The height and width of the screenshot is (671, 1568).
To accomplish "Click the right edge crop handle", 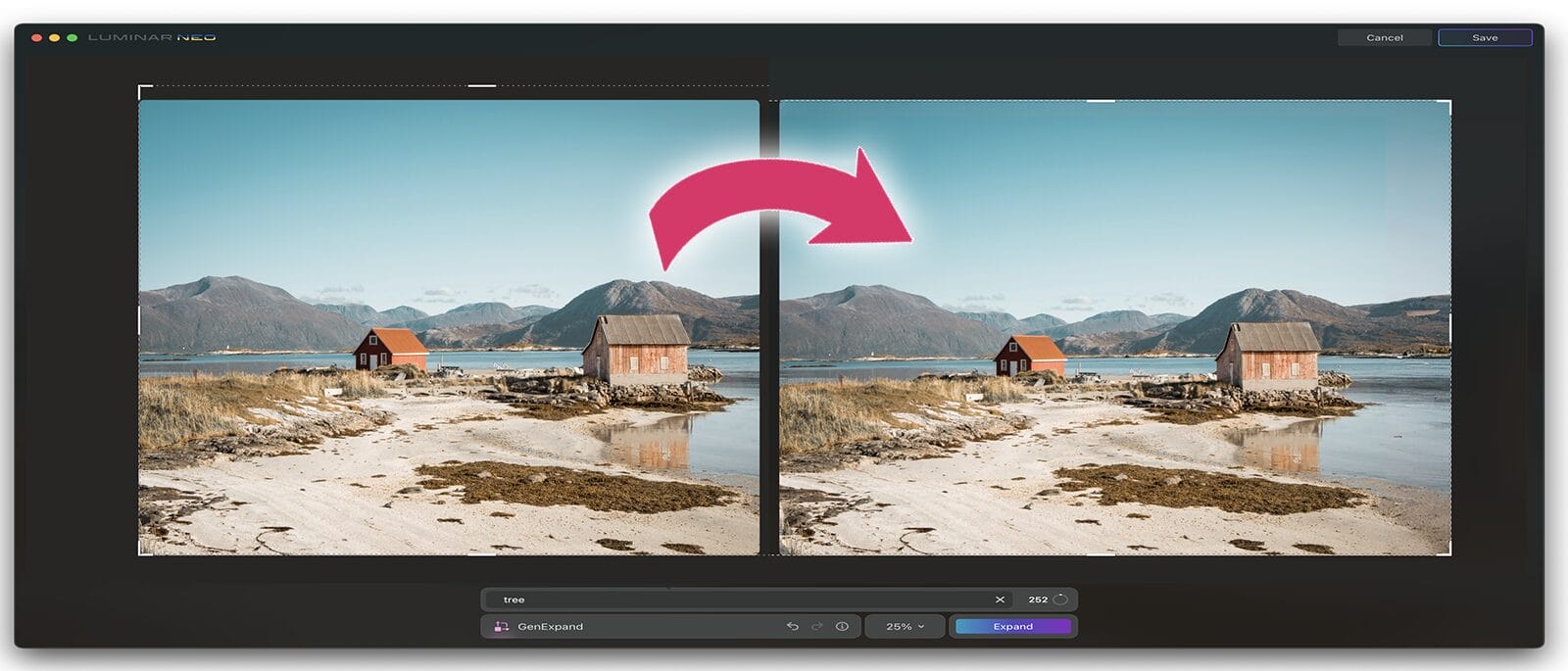I will tap(1449, 328).
